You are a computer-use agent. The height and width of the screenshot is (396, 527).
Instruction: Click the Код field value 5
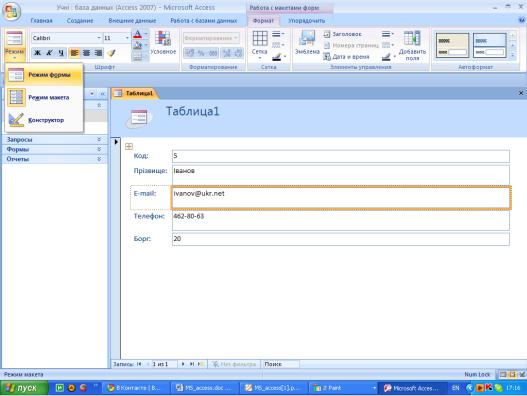click(341, 156)
